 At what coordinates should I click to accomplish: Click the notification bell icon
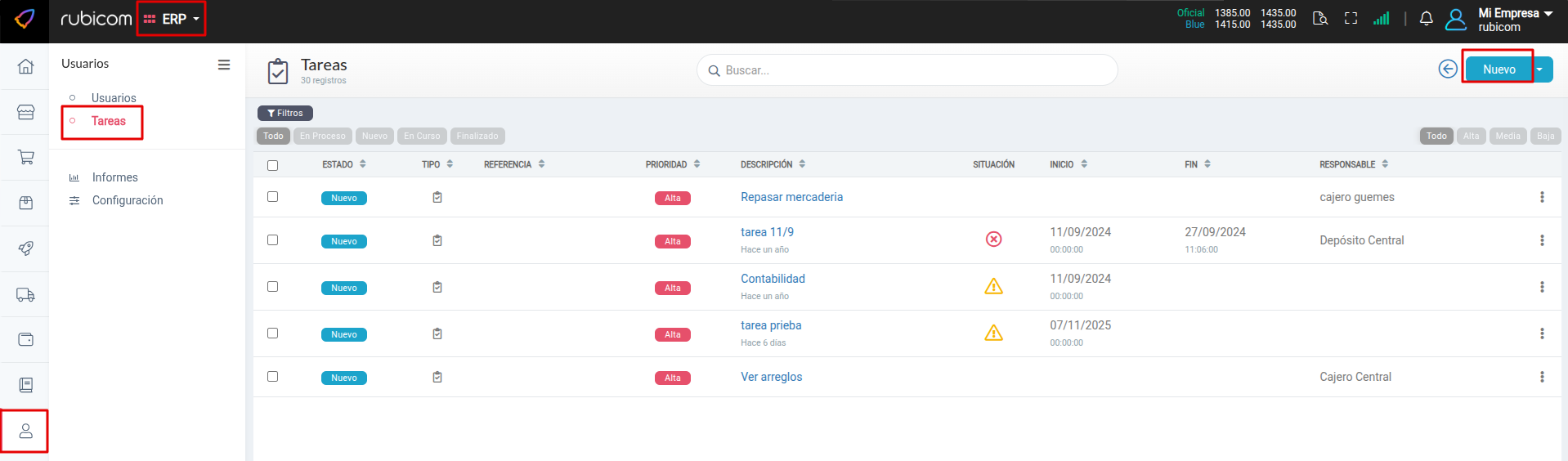point(1426,19)
